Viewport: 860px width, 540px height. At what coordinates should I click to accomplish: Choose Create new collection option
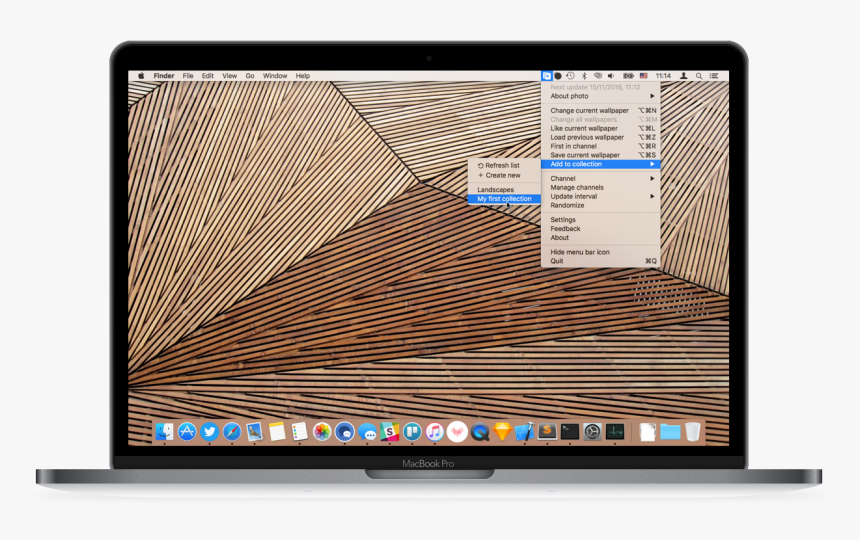click(504, 175)
